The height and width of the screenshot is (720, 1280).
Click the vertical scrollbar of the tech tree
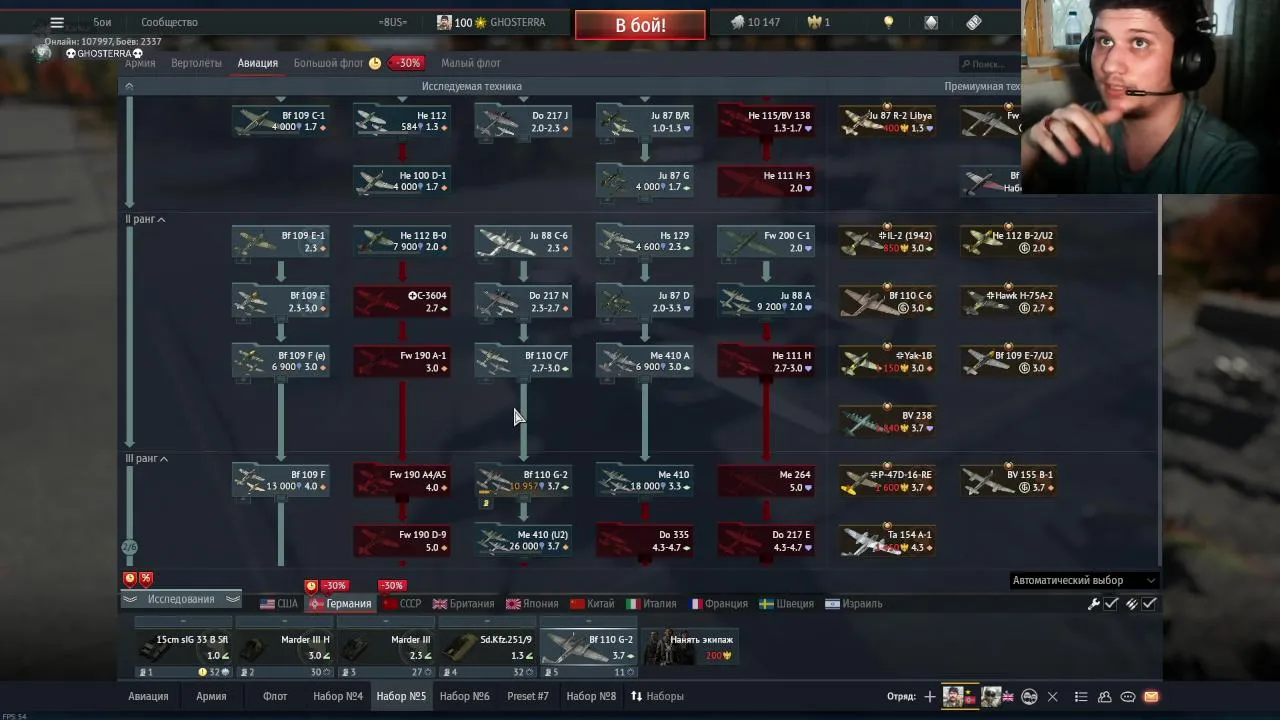point(1160,235)
